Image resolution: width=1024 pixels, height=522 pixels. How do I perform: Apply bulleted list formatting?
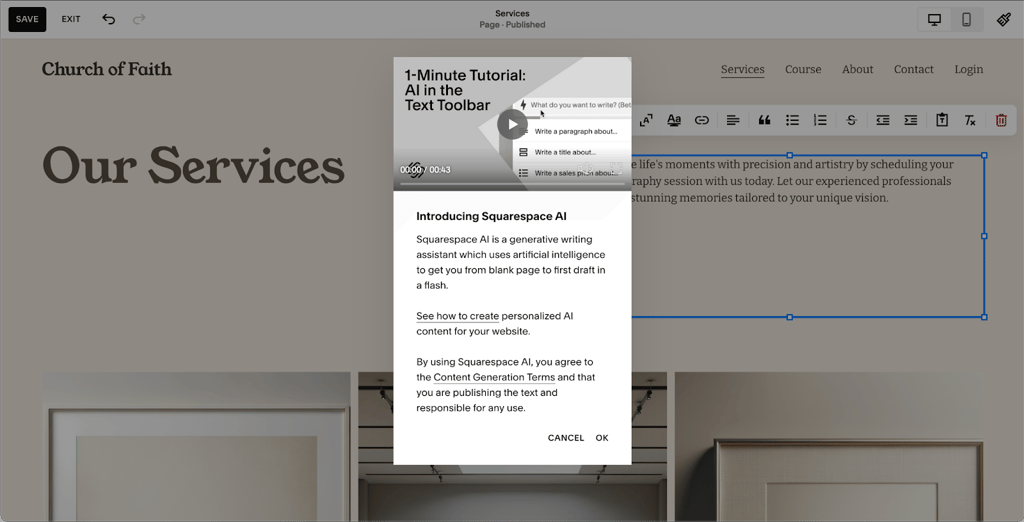(792, 120)
